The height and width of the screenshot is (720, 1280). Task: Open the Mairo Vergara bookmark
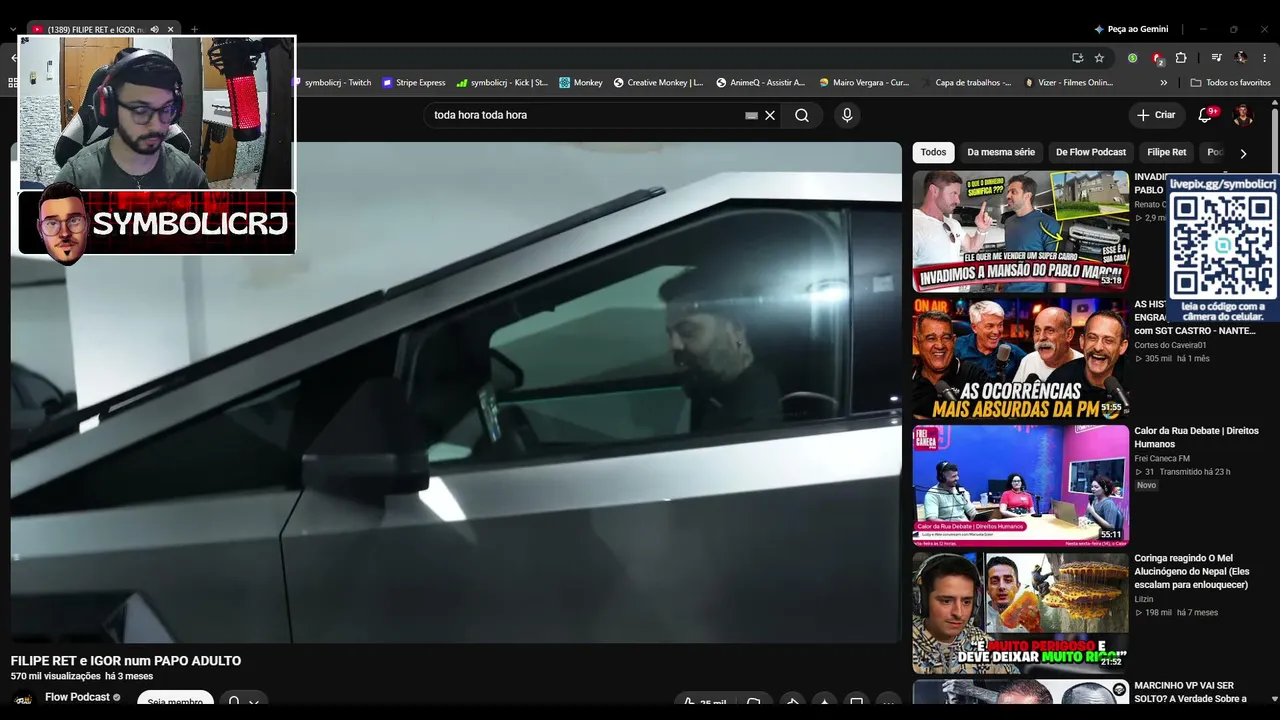coord(864,83)
